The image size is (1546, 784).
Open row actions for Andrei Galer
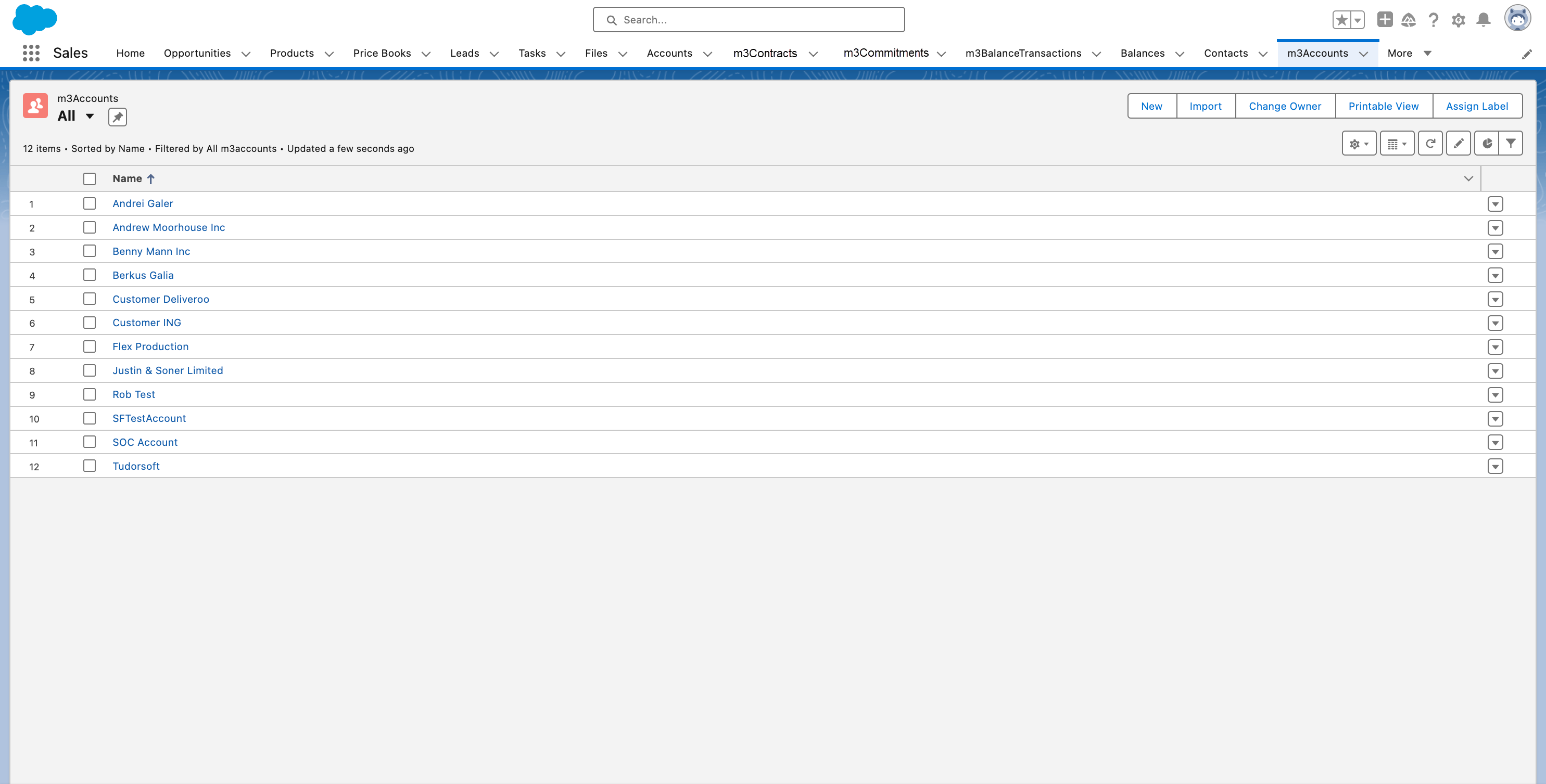tap(1495, 204)
